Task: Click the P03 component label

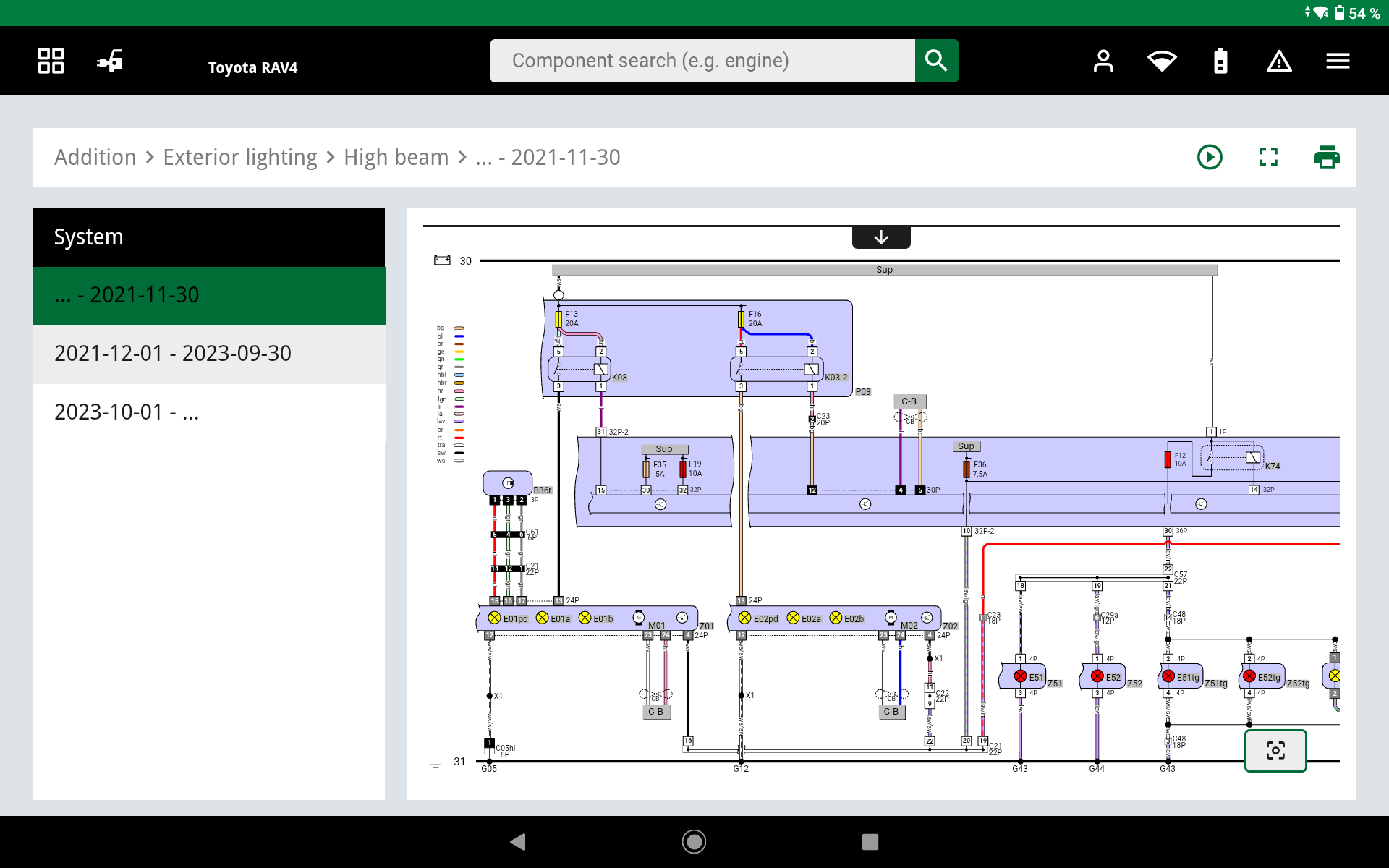Action: point(863,391)
